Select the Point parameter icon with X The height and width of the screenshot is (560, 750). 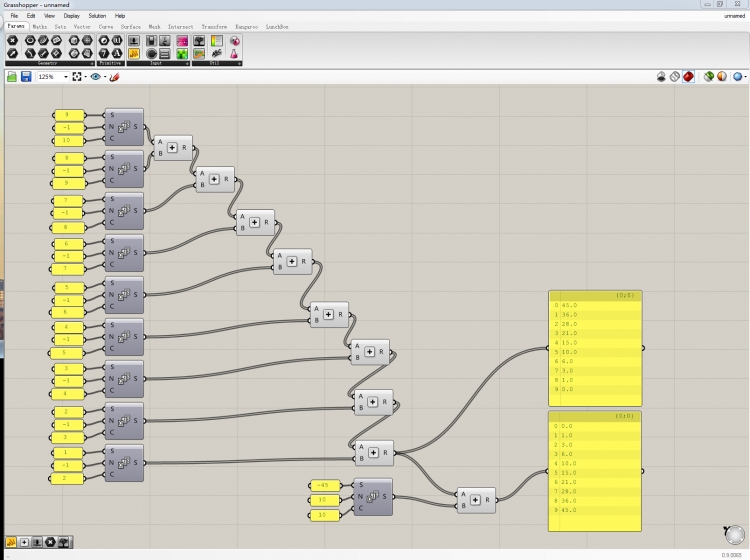pos(12,41)
